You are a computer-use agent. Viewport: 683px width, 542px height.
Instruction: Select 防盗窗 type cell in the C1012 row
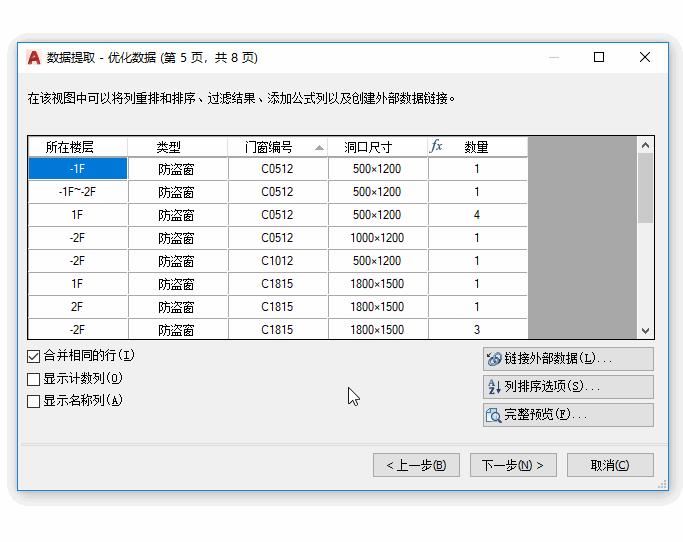coord(178,261)
